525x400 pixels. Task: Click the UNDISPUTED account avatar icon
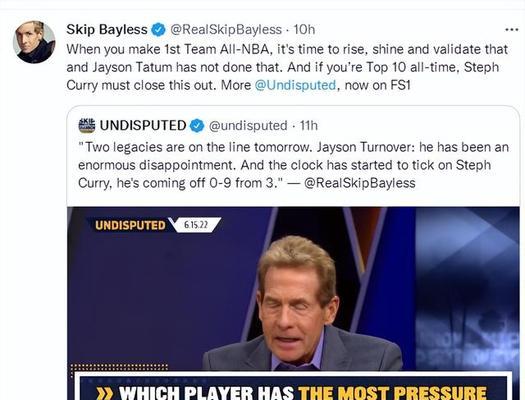[87, 126]
